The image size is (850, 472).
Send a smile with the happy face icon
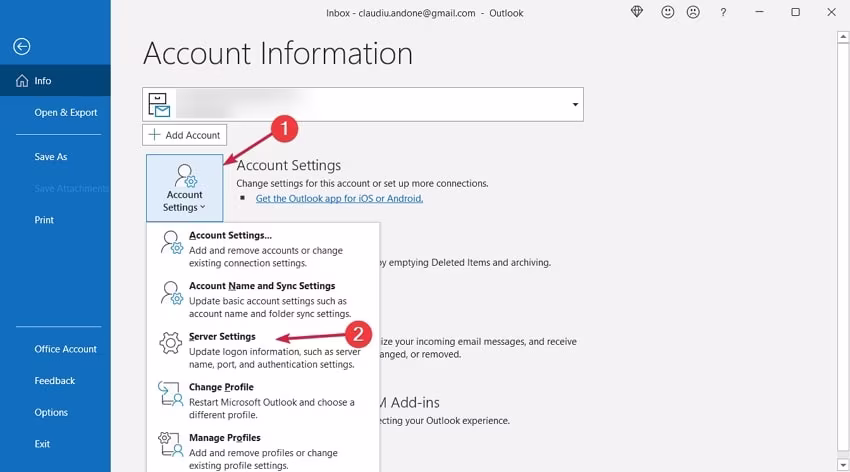click(667, 12)
